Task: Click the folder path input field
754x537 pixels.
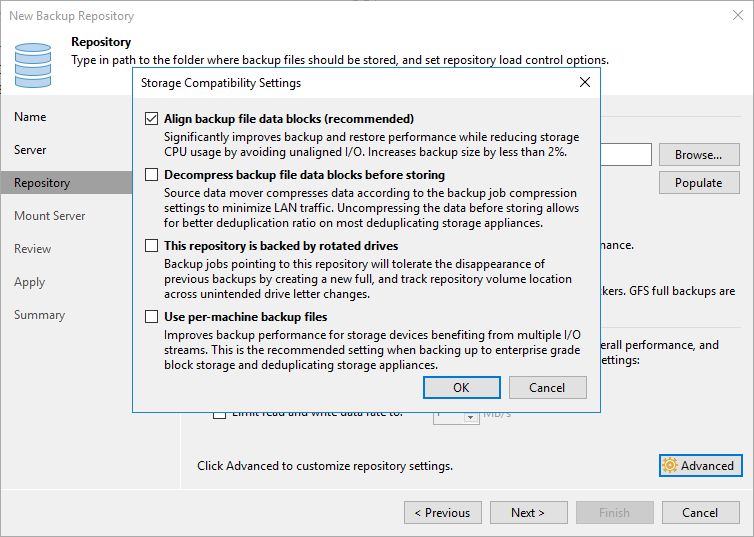Action: point(626,154)
